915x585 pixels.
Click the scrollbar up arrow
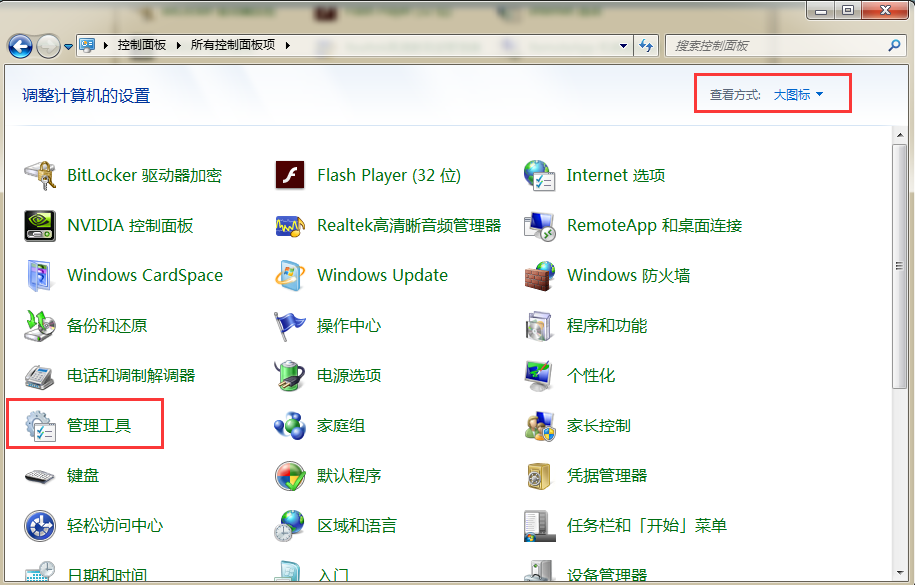click(x=900, y=135)
